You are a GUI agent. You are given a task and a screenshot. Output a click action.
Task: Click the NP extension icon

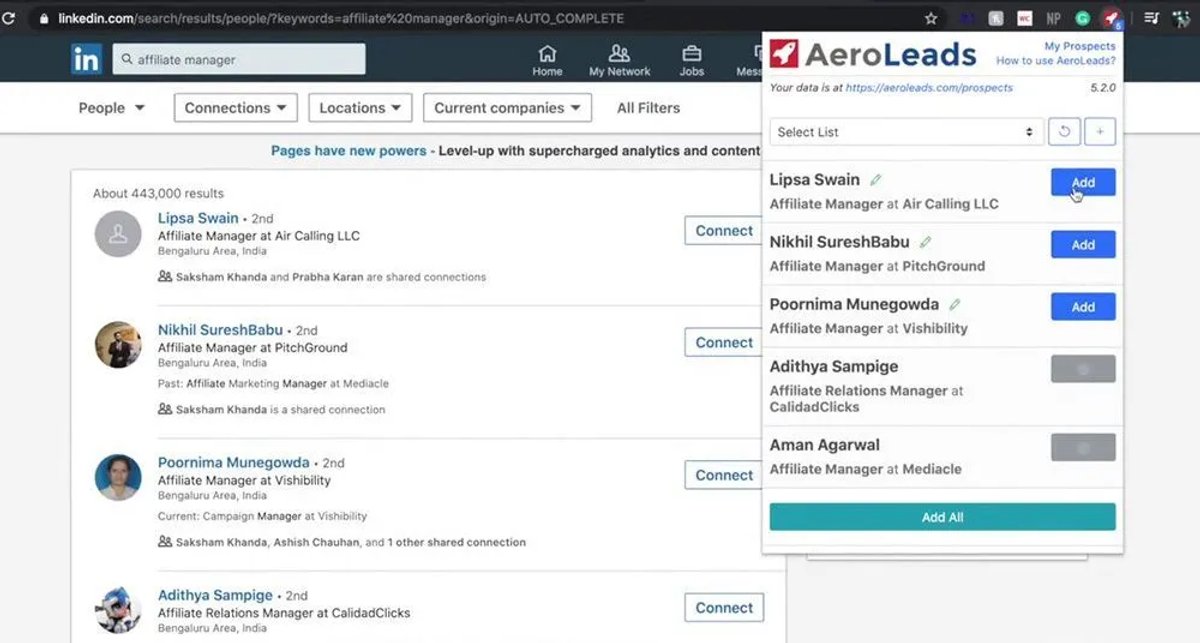pos(1053,18)
